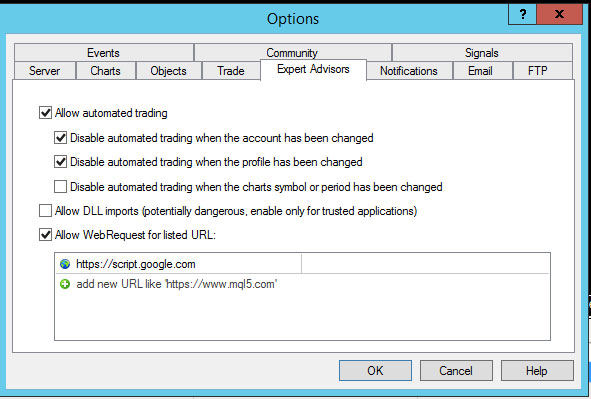Open the Signals tab
Screen dimensions: 591x399
coord(482,52)
